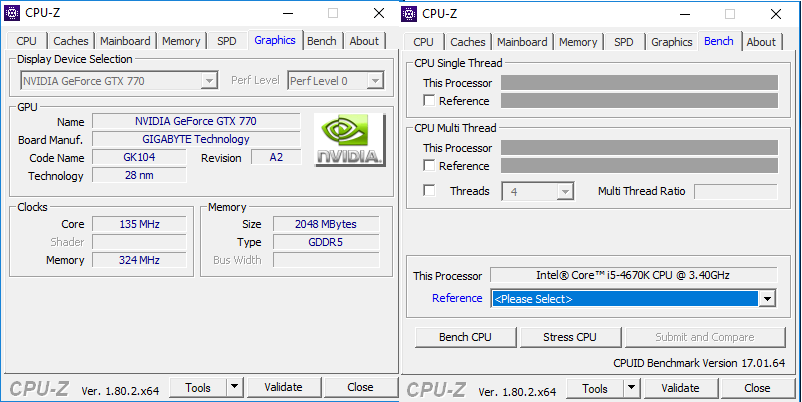Open Tools dropdown arrow in Bench window

[631, 388]
